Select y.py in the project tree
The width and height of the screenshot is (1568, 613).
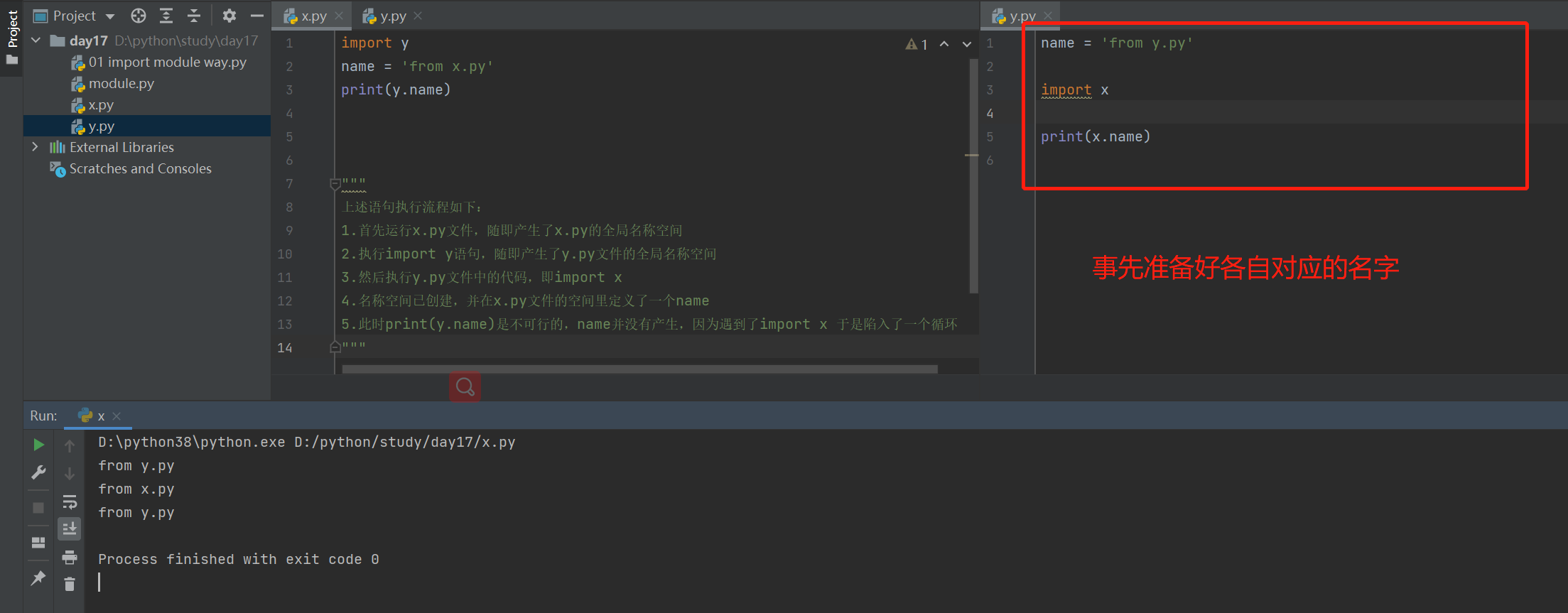92,126
